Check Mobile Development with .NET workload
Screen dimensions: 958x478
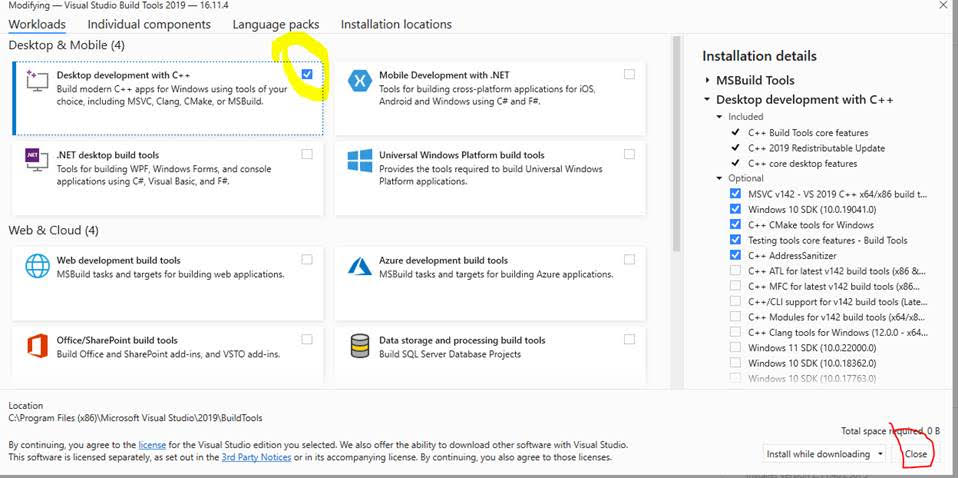(x=629, y=75)
